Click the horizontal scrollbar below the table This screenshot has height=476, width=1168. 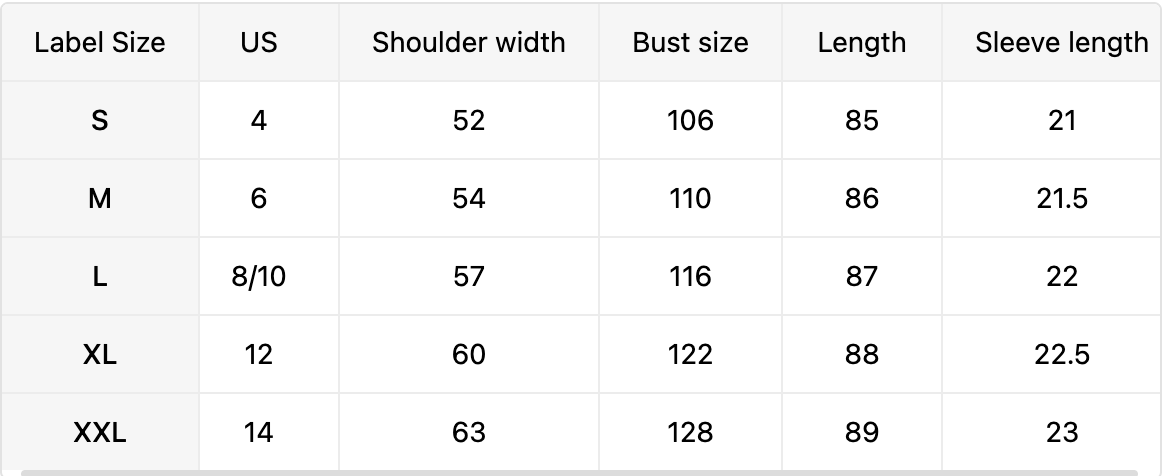[x=580, y=471]
